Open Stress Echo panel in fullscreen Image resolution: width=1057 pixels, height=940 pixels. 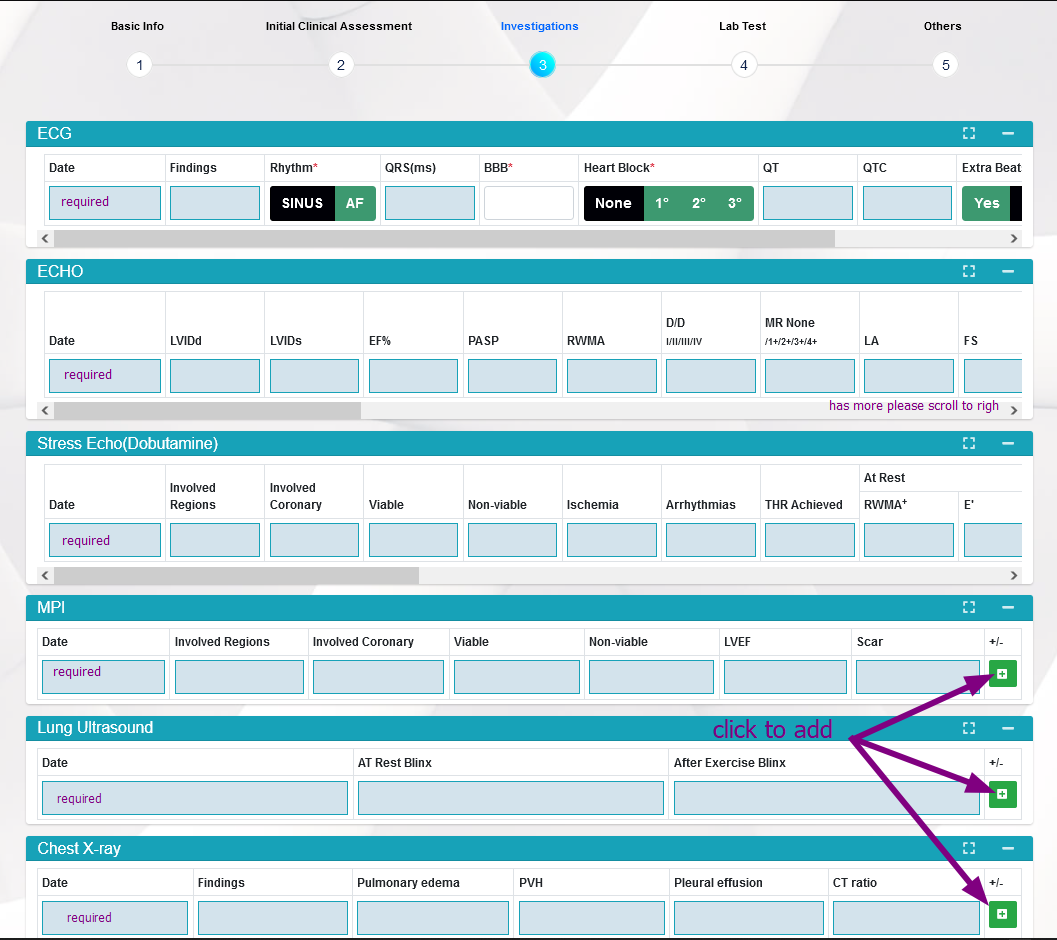(968, 443)
